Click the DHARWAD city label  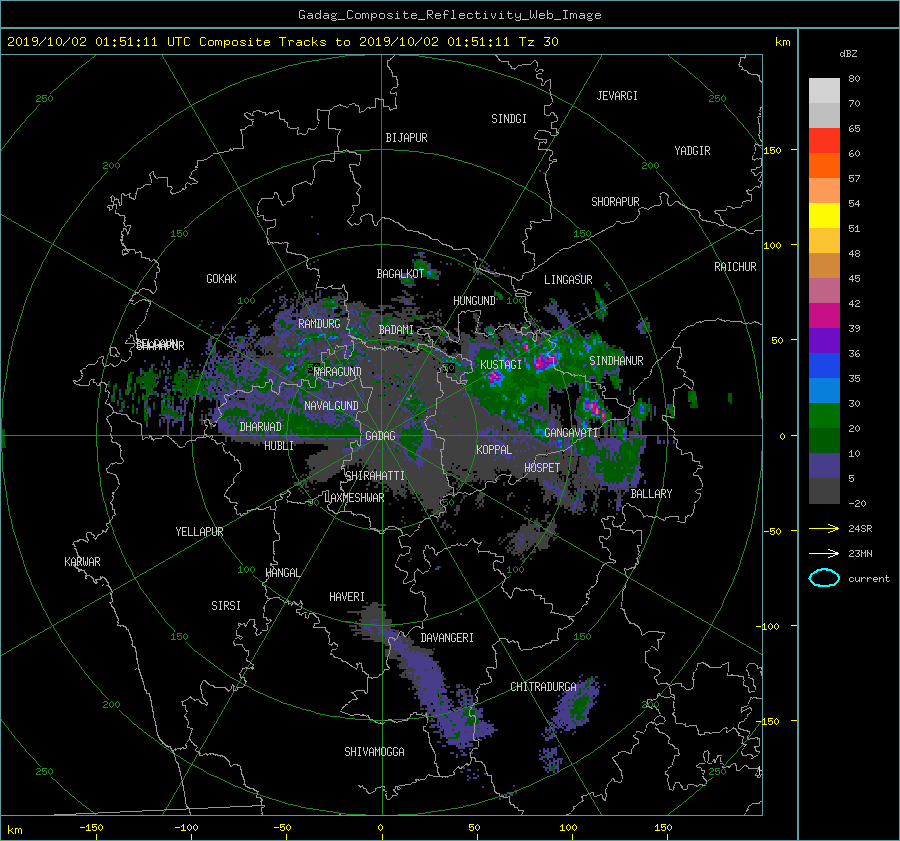coord(261,427)
